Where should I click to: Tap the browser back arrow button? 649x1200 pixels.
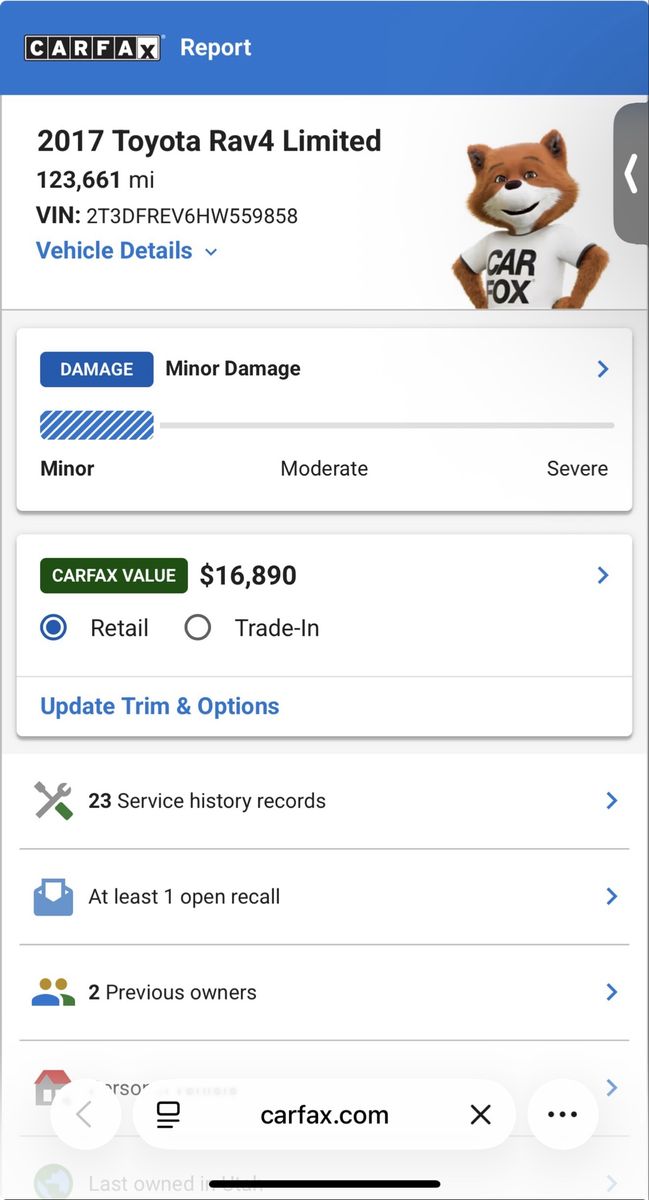tap(84, 1114)
